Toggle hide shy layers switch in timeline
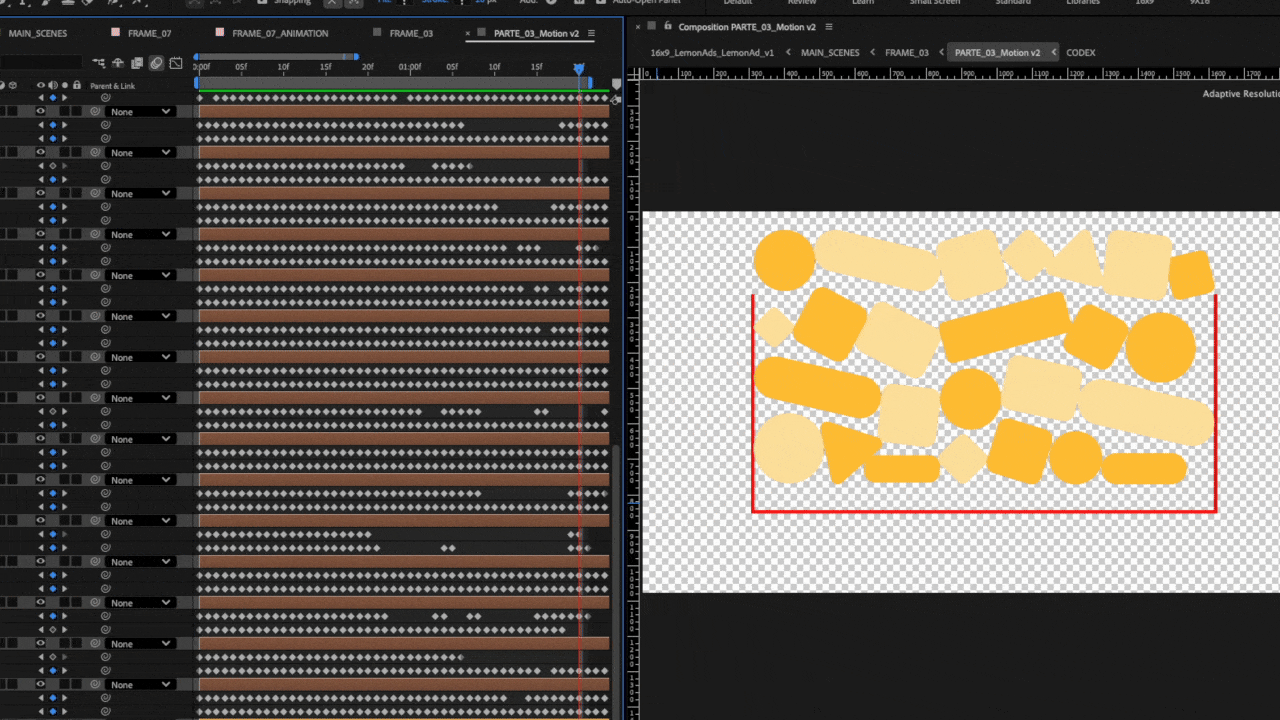The width and height of the screenshot is (1280, 720). 118,63
